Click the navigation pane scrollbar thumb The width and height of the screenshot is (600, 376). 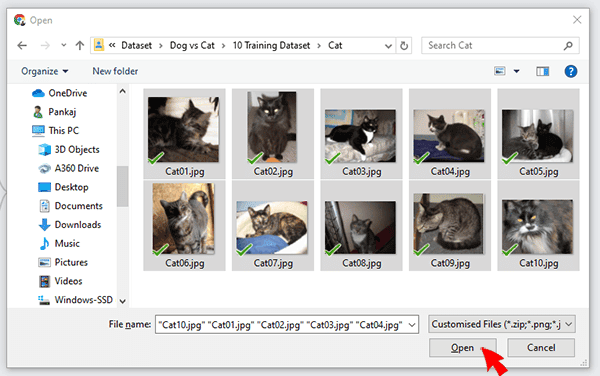[122, 186]
